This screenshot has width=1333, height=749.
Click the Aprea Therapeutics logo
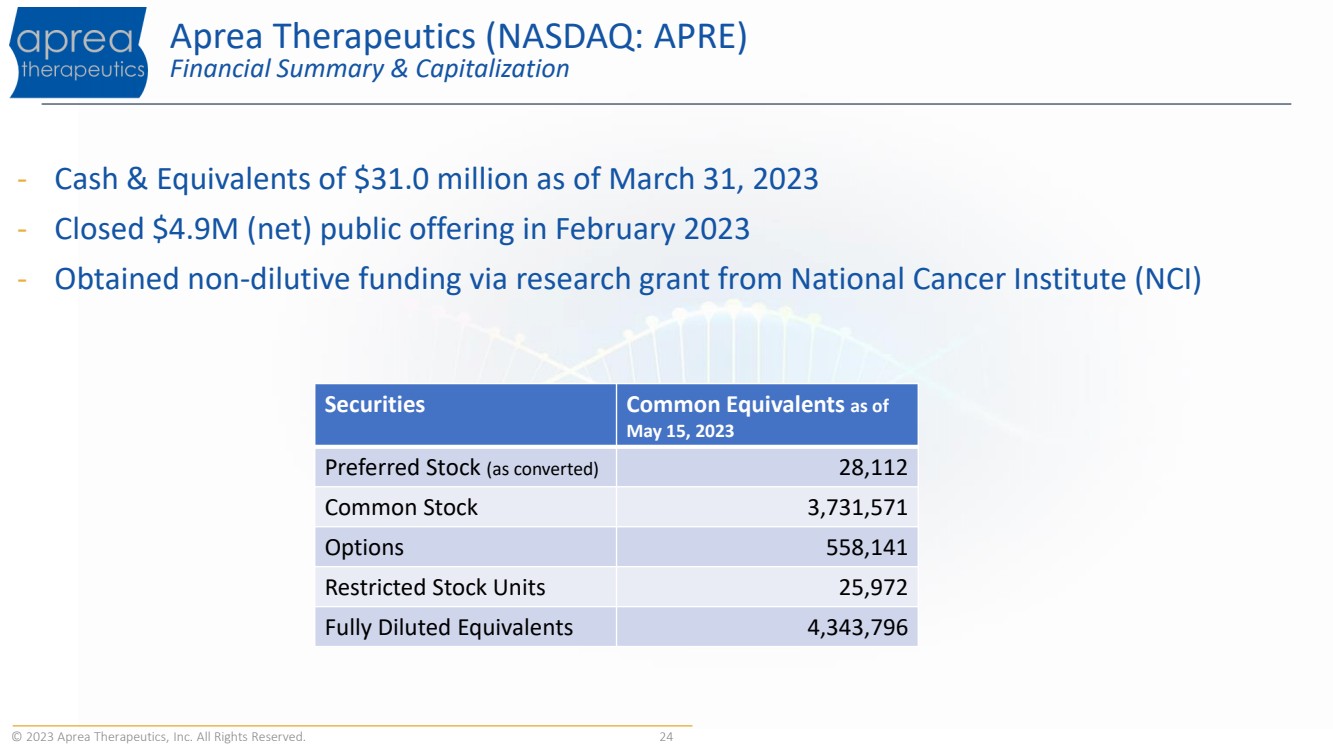pyautogui.click(x=78, y=52)
